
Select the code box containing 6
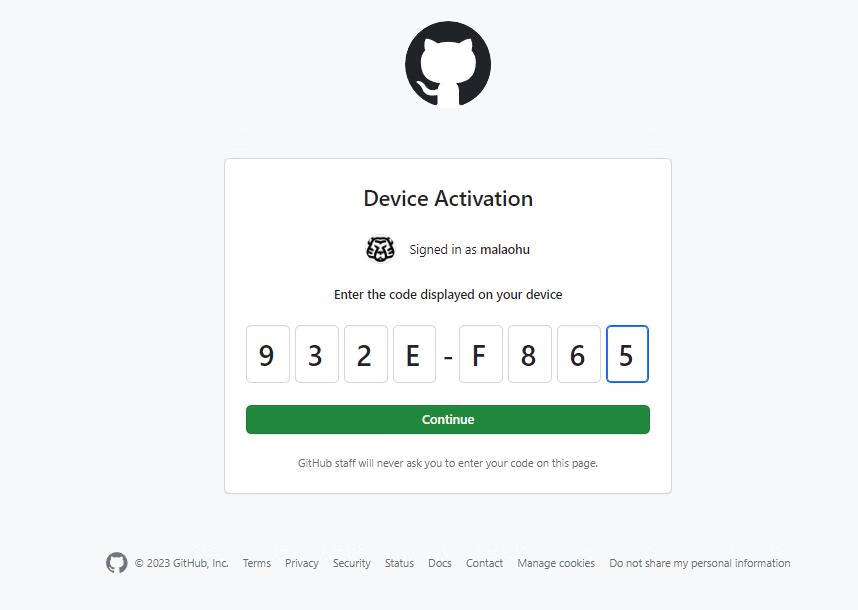pos(578,354)
